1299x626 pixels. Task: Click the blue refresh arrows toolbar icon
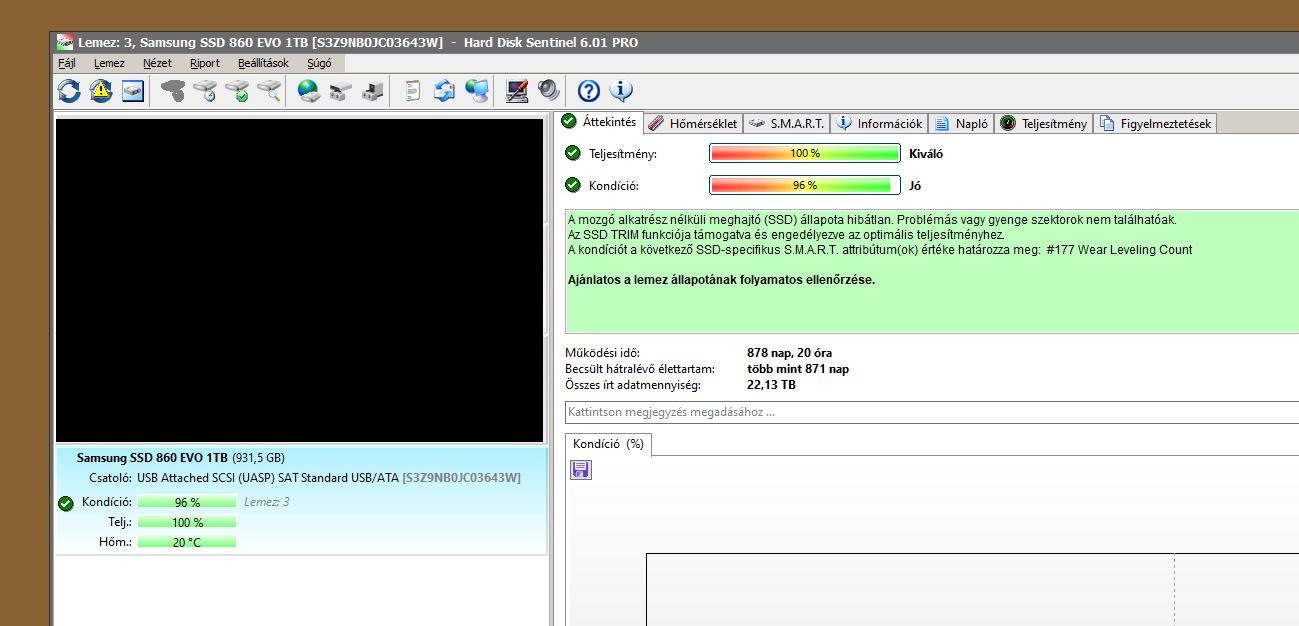coord(69,91)
